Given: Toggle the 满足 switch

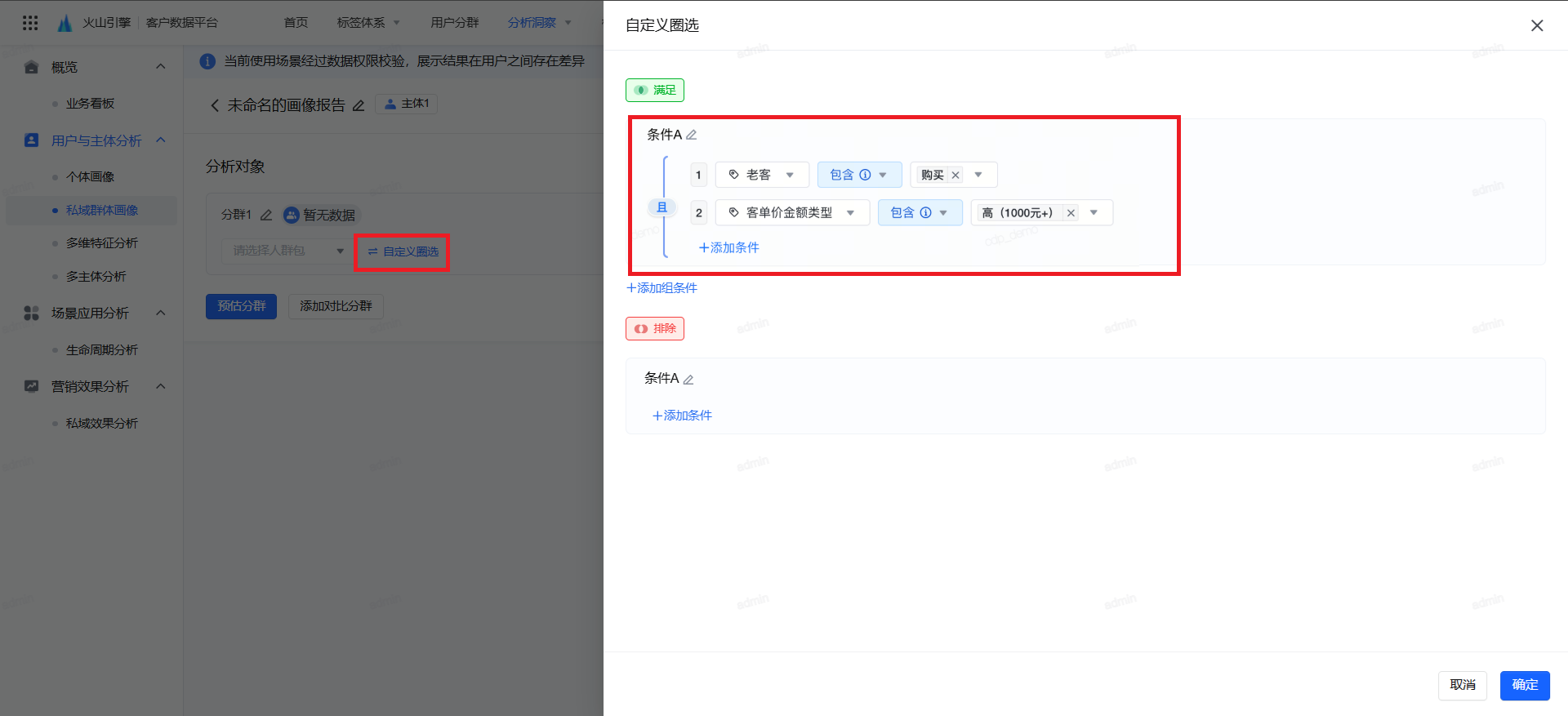Looking at the screenshot, I should pyautogui.click(x=655, y=90).
